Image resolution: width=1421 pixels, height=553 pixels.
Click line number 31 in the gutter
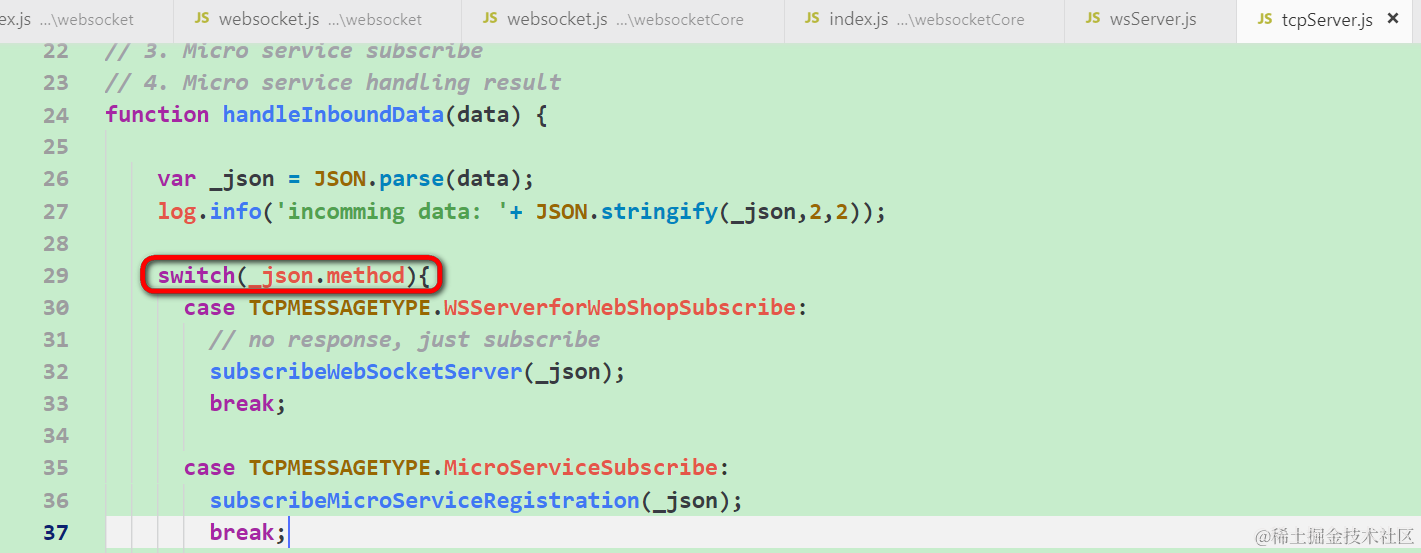click(x=56, y=339)
